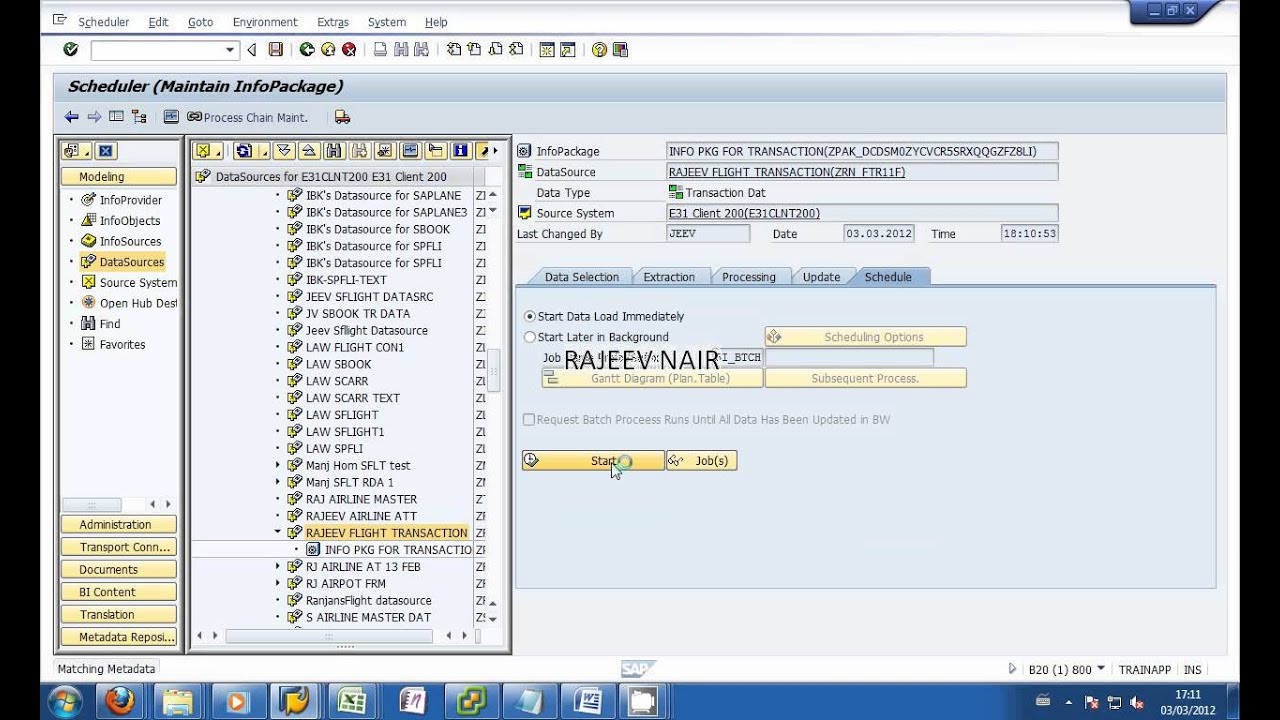1280x720 pixels.
Task: Click the Expand Subtree icon in tree toolbar
Action: click(x=285, y=151)
